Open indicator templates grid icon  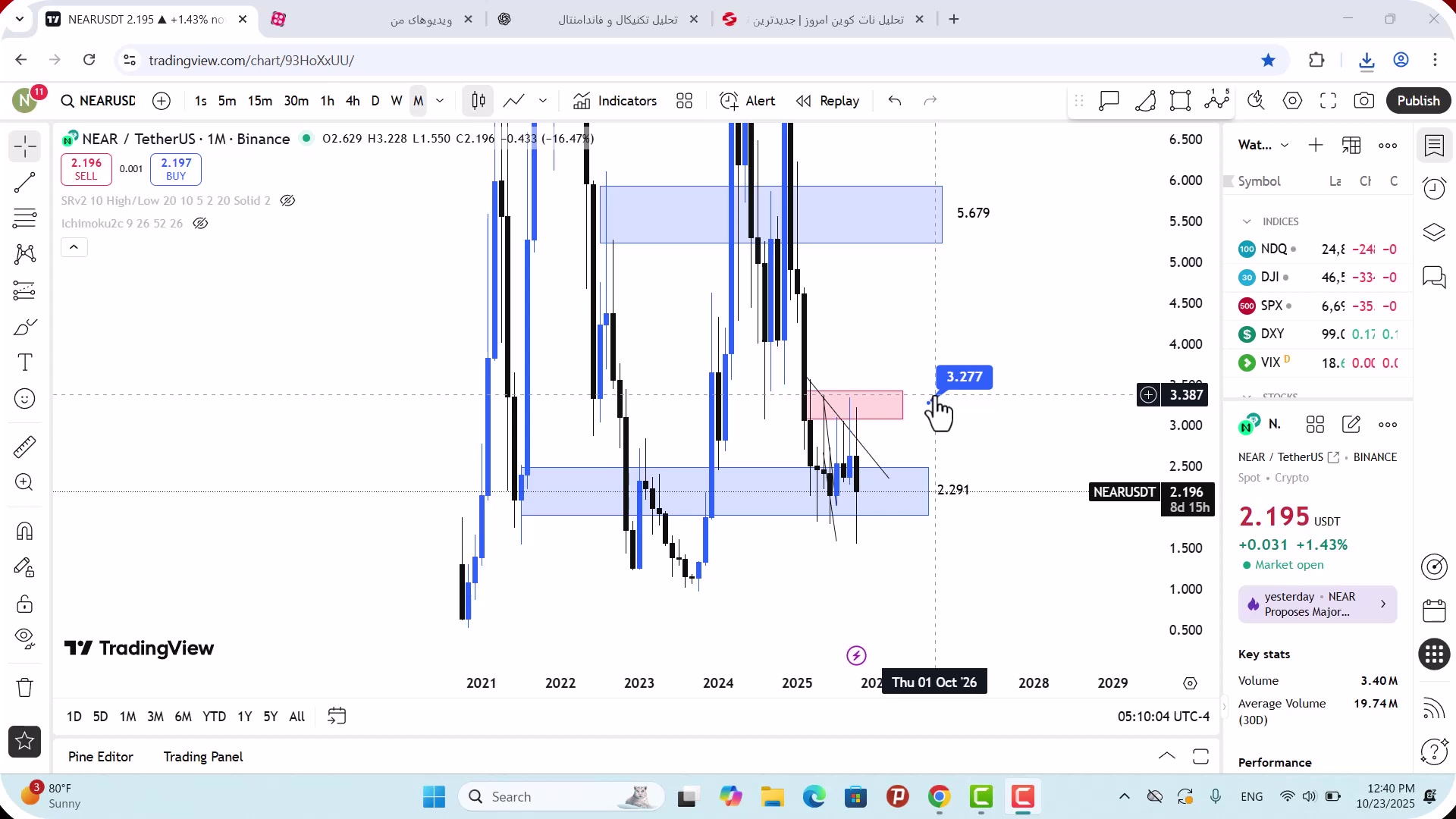(685, 101)
